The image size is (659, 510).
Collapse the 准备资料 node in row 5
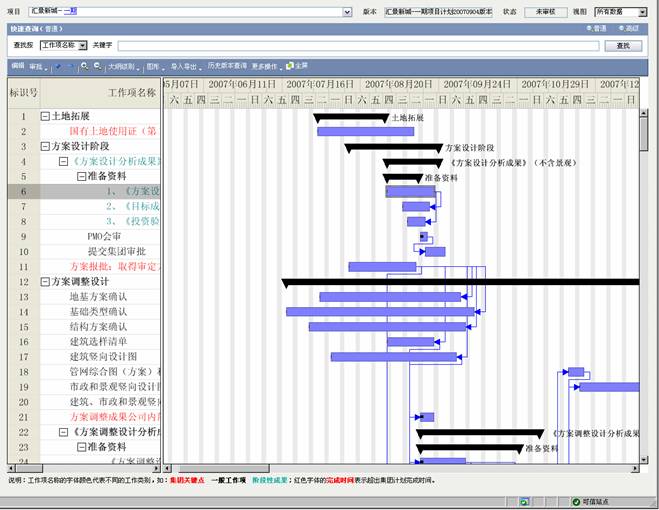(x=82, y=177)
